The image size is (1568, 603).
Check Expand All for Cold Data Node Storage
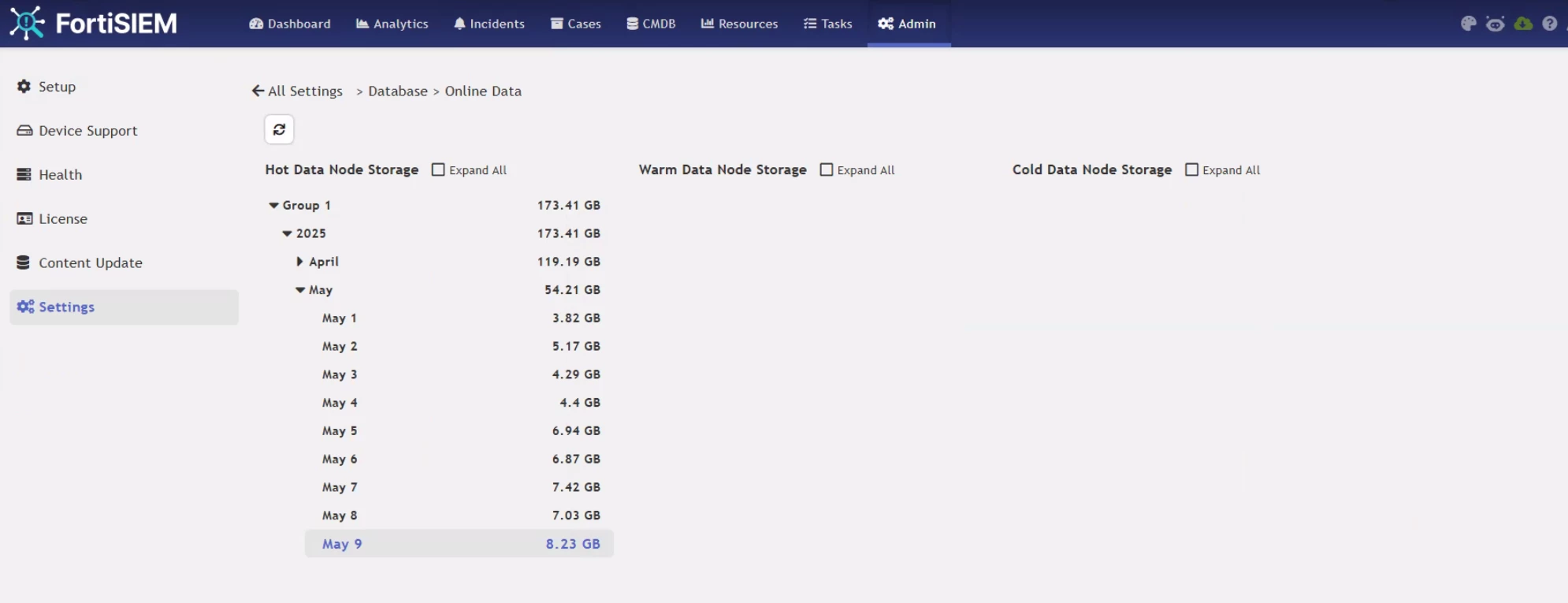tap(1192, 169)
